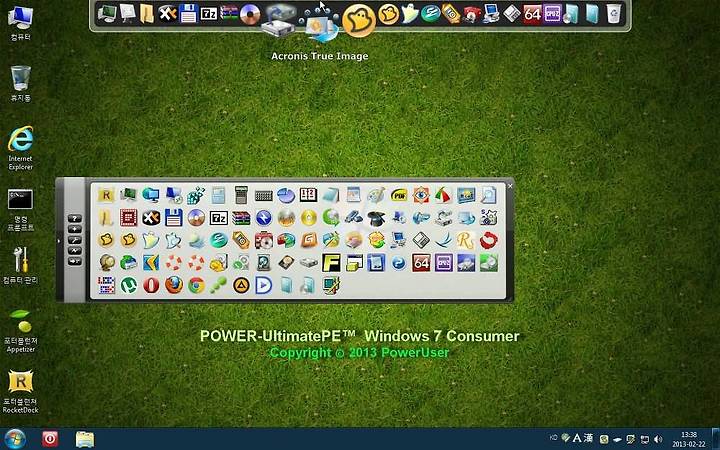The width and height of the screenshot is (720, 450).
Task: Open the 7z icon in the Appetizer panel
Action: pyautogui.click(x=219, y=218)
